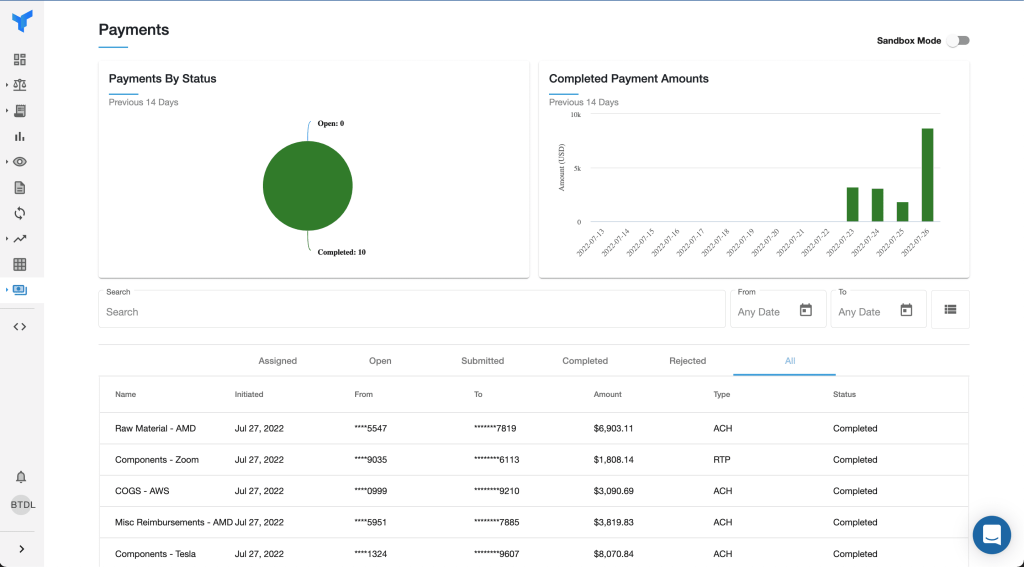Click the From Any Date field
The height and width of the screenshot is (567, 1024).
point(778,310)
